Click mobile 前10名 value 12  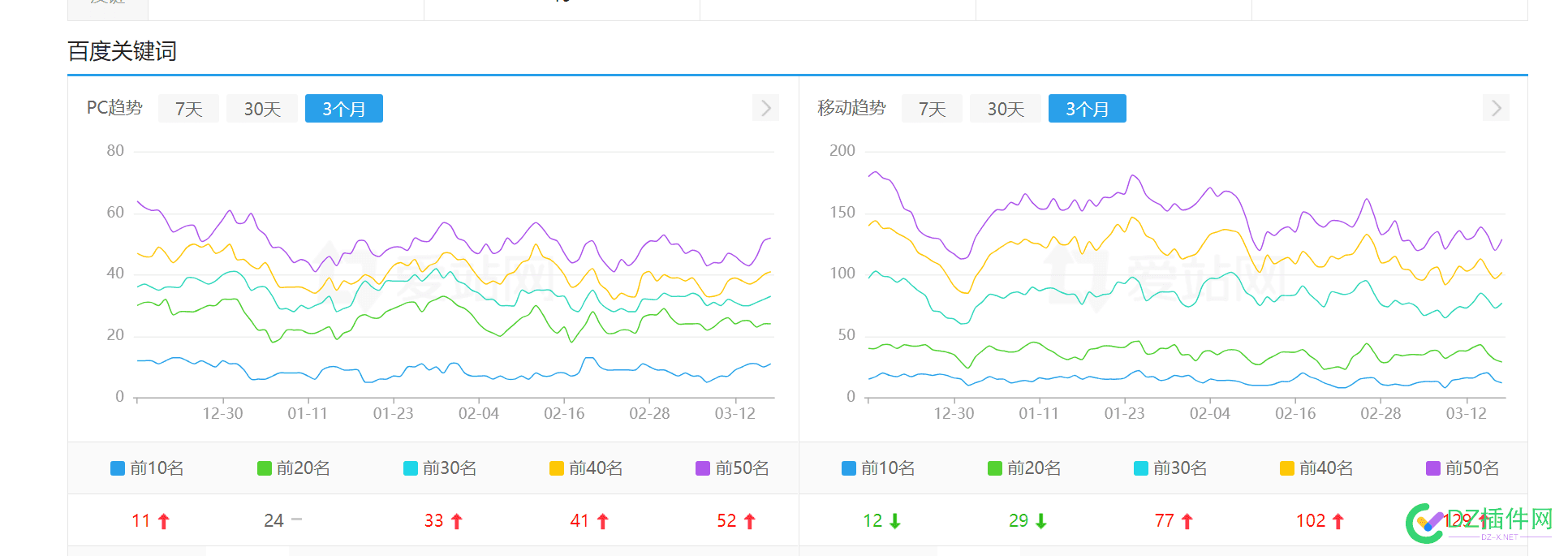pyautogui.click(x=872, y=521)
